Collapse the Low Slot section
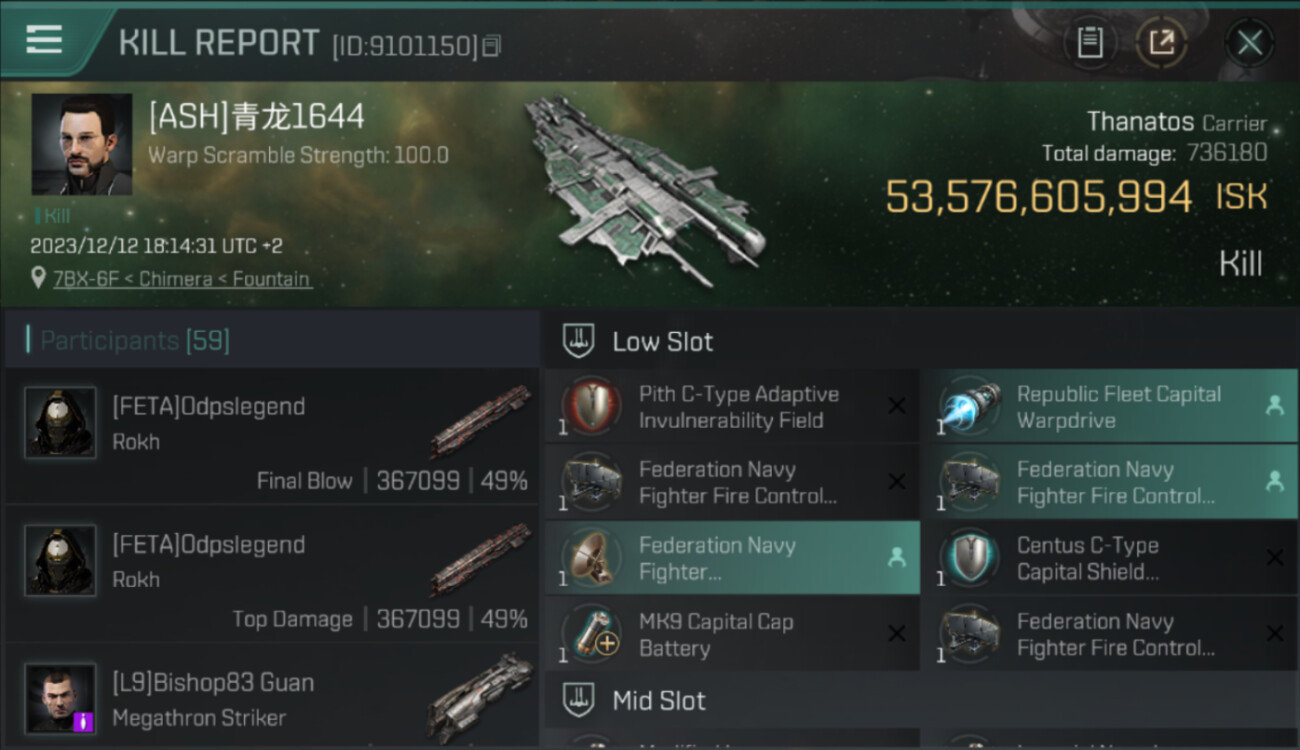This screenshot has width=1300, height=750. 662,342
